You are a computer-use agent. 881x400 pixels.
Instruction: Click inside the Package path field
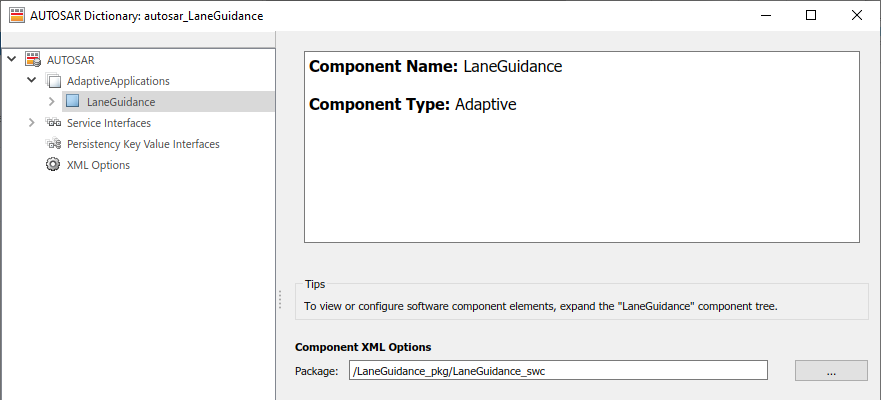(x=558, y=371)
